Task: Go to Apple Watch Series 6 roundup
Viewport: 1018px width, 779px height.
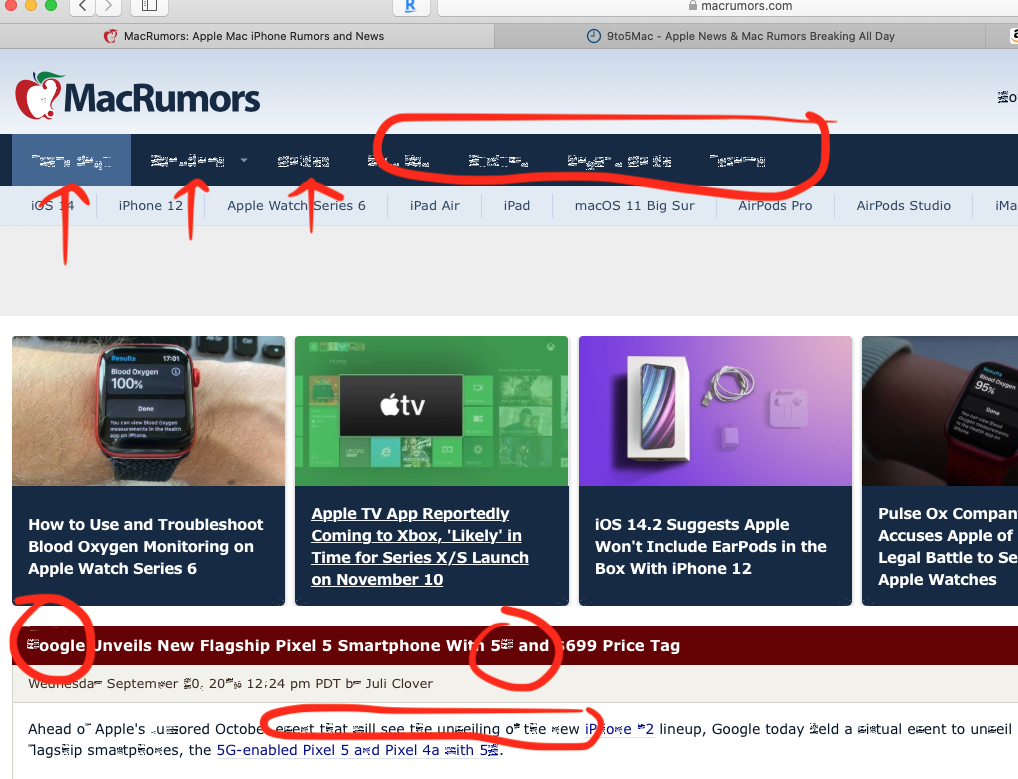Action: point(296,206)
